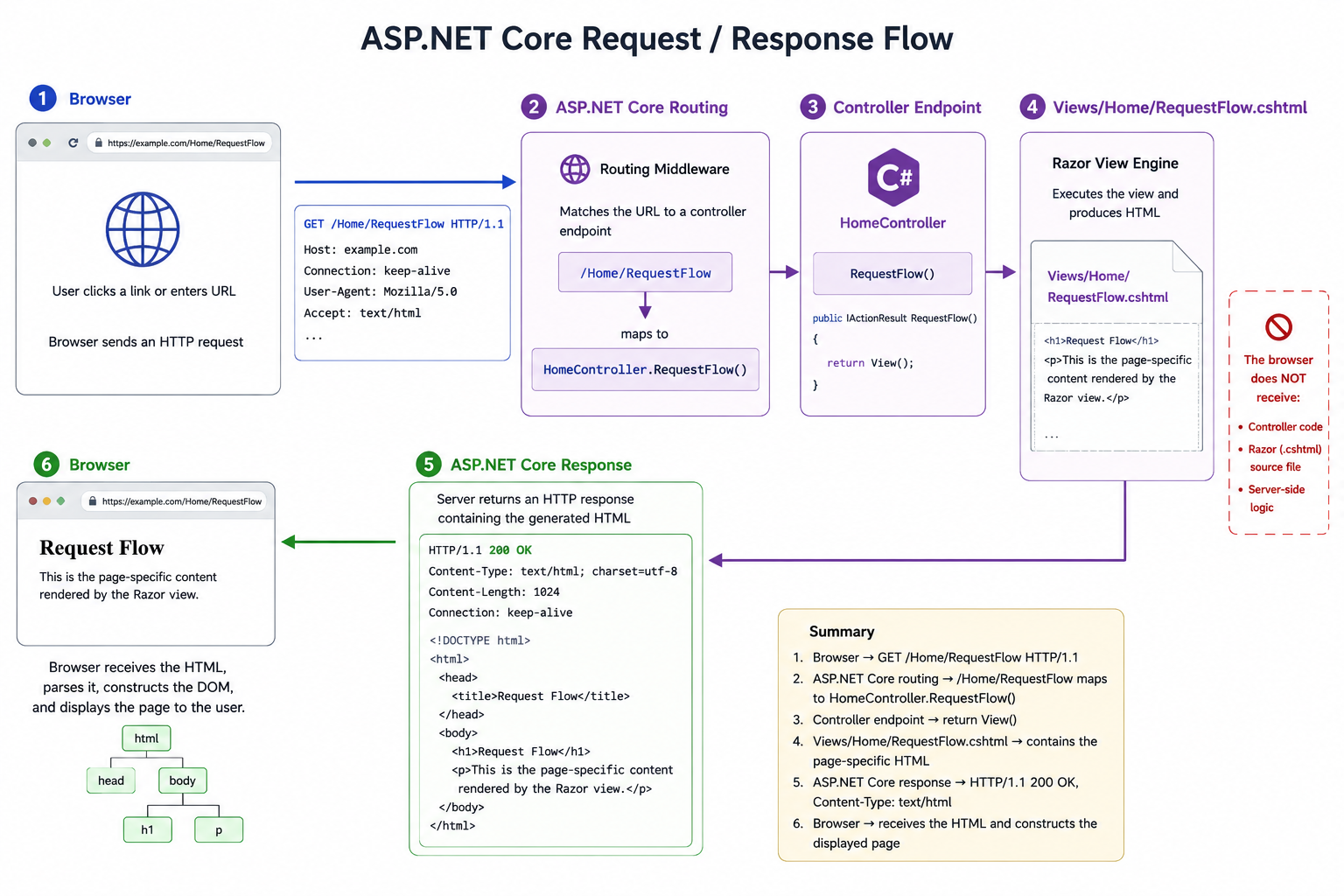The width and height of the screenshot is (1344, 896).
Task: Click the 'Summary' heading
Action: click(842, 632)
